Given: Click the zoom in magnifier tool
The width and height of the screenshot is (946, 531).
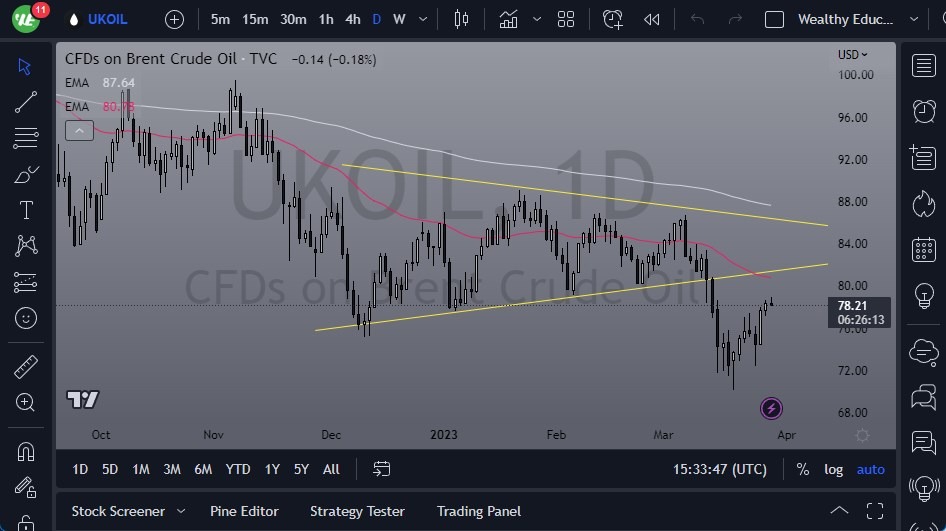Looking at the screenshot, I should (x=26, y=402).
